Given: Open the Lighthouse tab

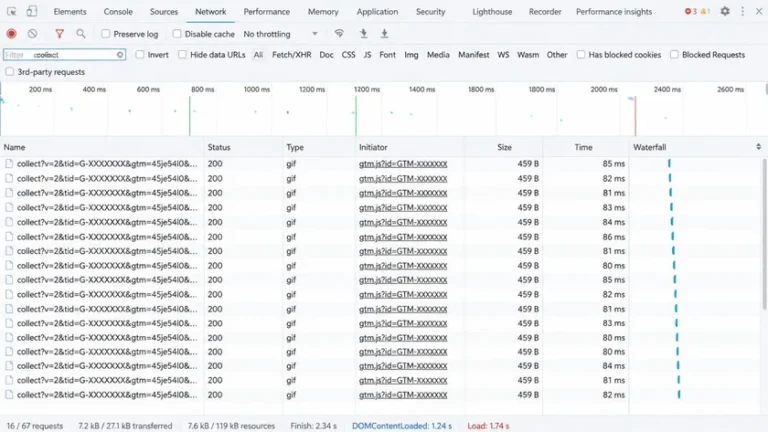Looking at the screenshot, I should point(492,11).
